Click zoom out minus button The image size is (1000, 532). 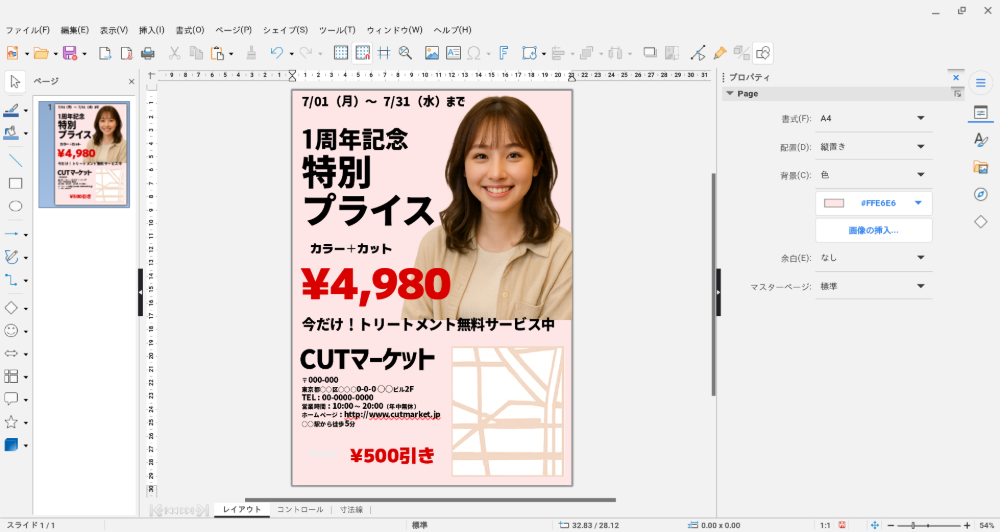891,526
